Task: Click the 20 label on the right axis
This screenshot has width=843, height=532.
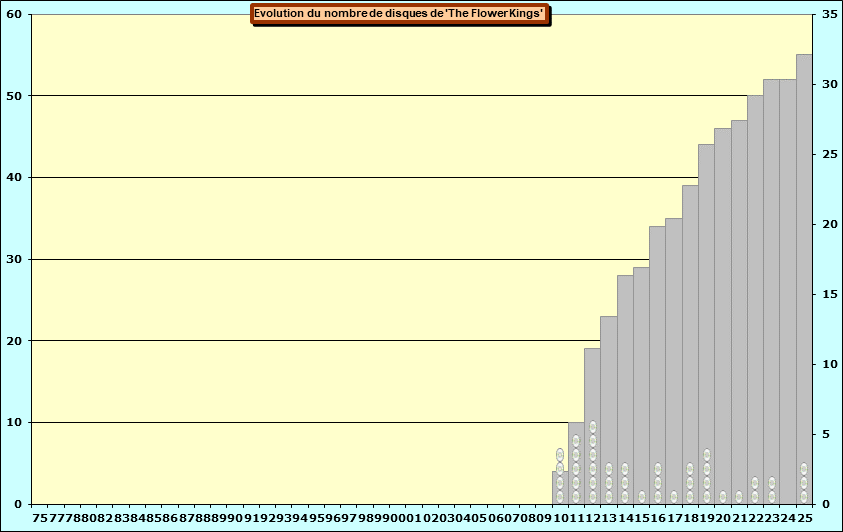Action: [x=830, y=224]
